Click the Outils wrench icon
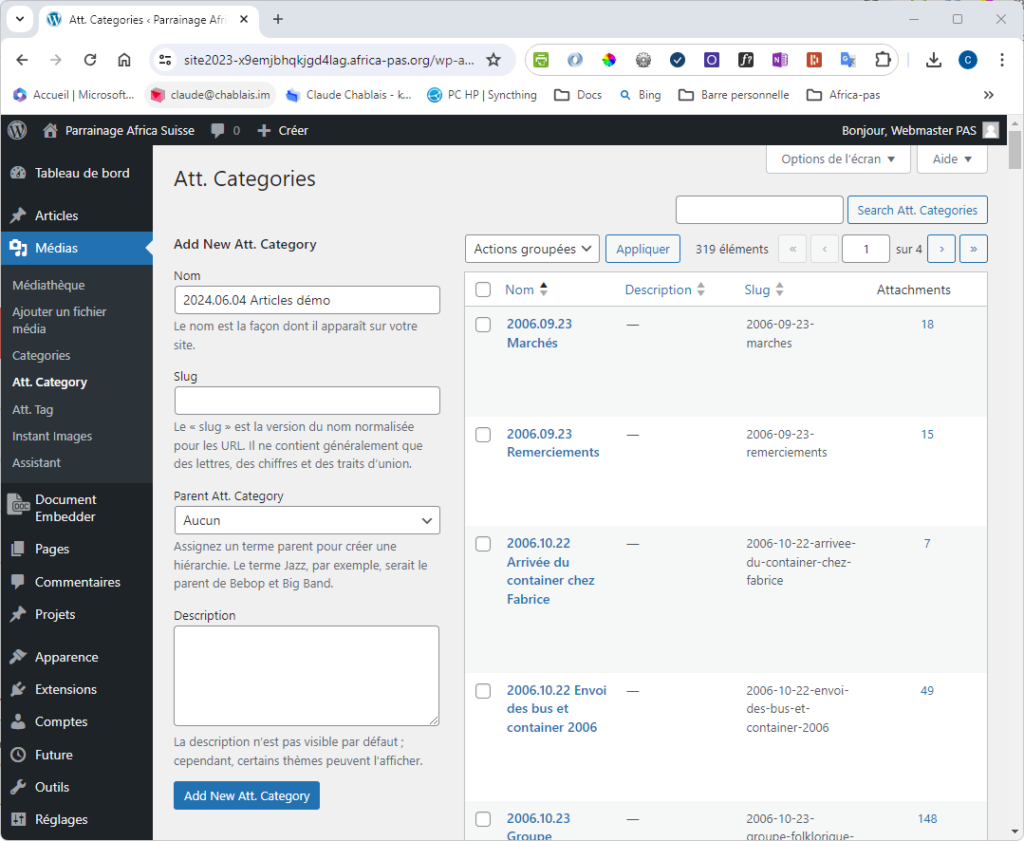Screen dimensions: 1024x841 (18, 787)
